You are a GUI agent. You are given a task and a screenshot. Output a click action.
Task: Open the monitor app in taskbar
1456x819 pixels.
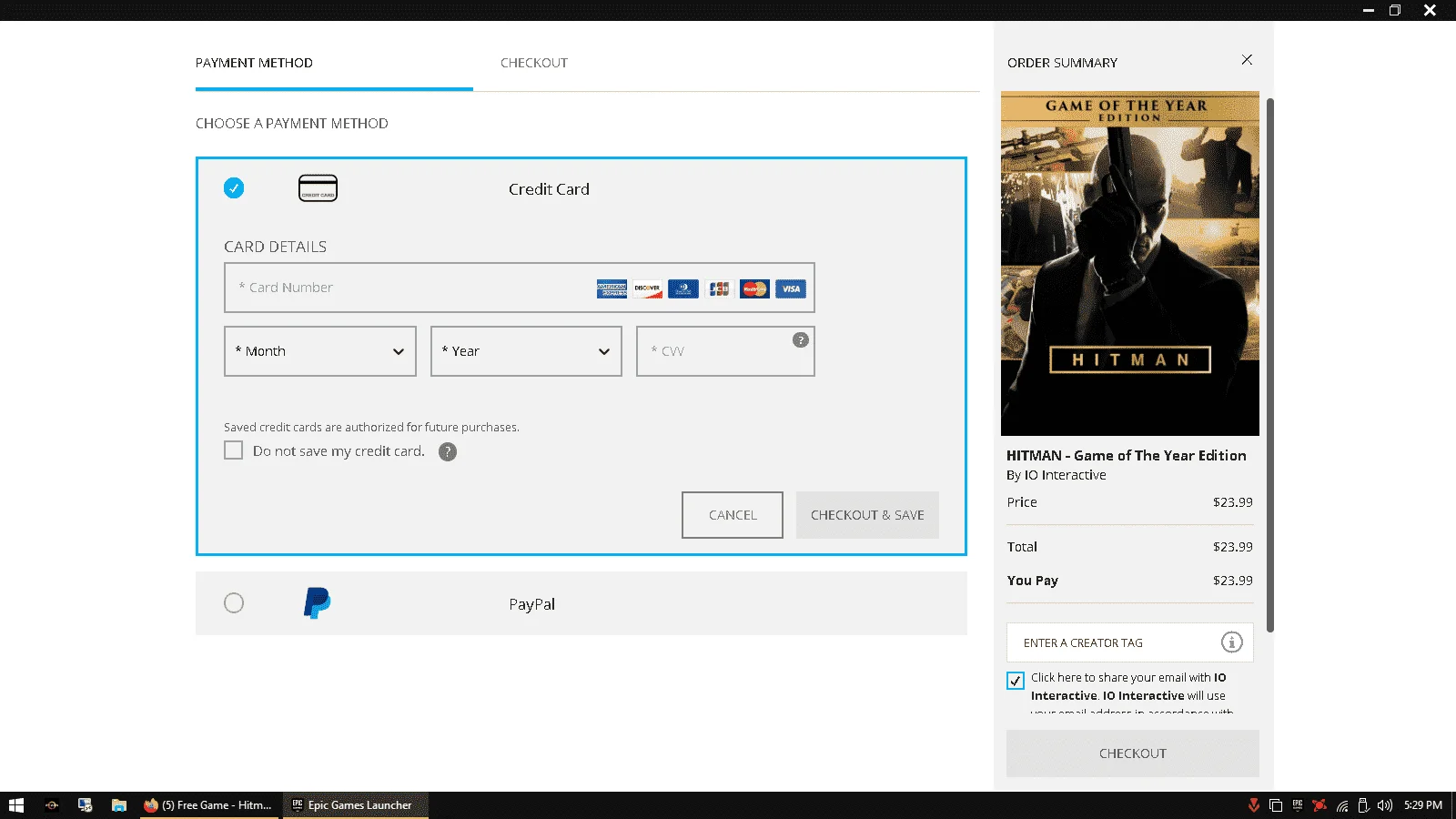[86, 805]
